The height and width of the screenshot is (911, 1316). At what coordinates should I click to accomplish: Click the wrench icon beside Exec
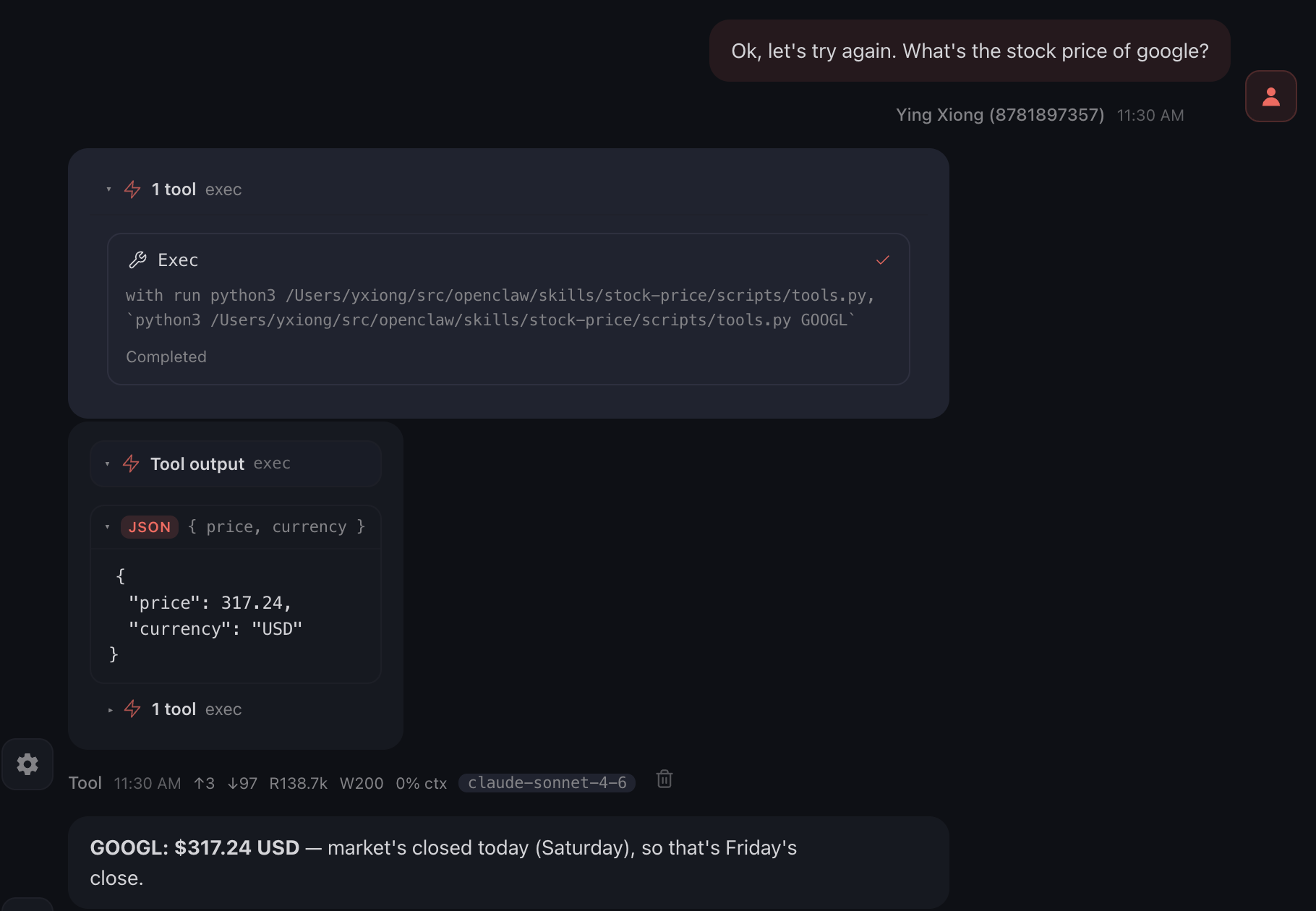137,260
